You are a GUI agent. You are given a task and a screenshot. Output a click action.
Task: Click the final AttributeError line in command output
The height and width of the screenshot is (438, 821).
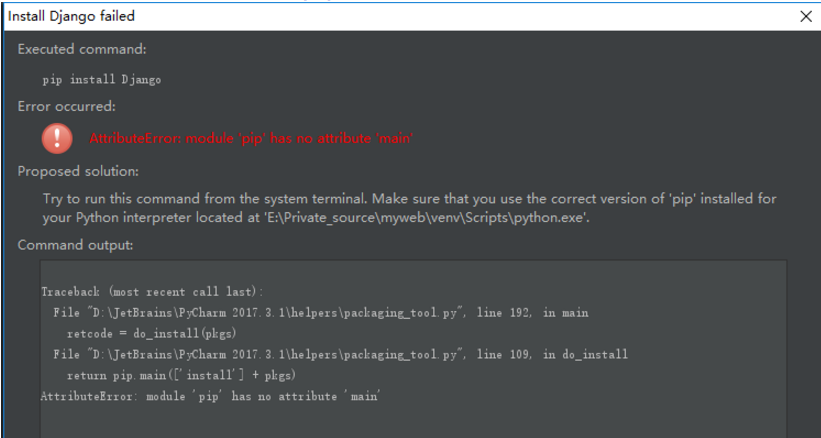[210, 397]
